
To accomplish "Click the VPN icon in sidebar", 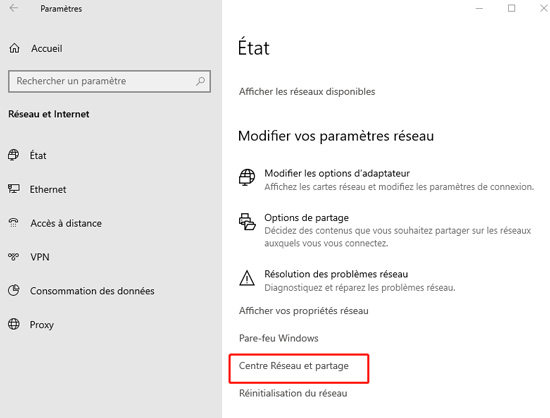I will pyautogui.click(x=14, y=257).
